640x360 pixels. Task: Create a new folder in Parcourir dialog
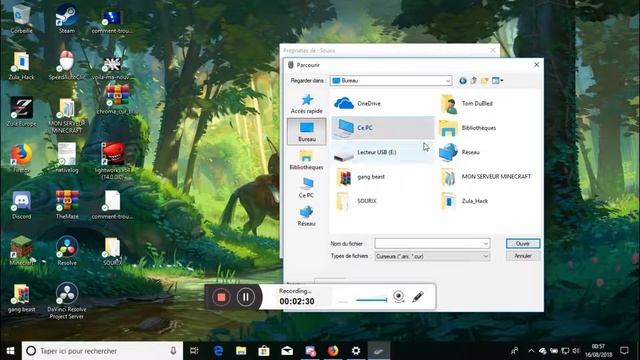coord(484,81)
